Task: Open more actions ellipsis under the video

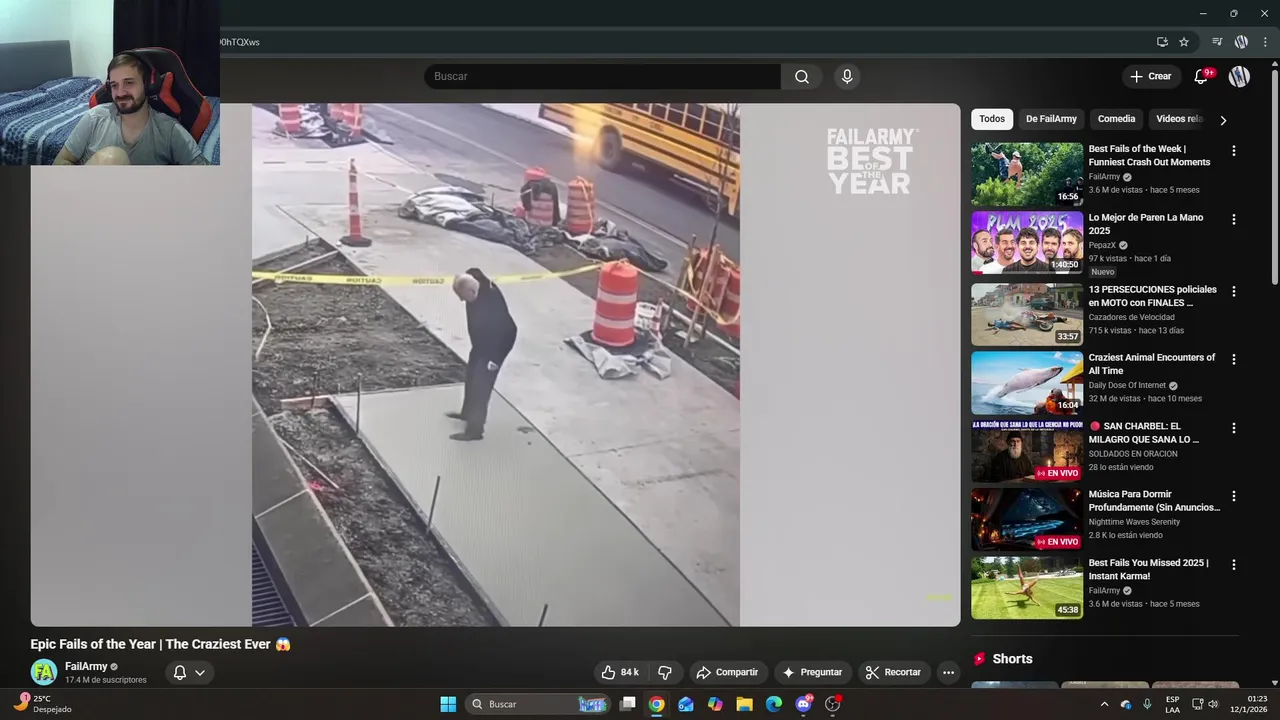Action: 948,672
